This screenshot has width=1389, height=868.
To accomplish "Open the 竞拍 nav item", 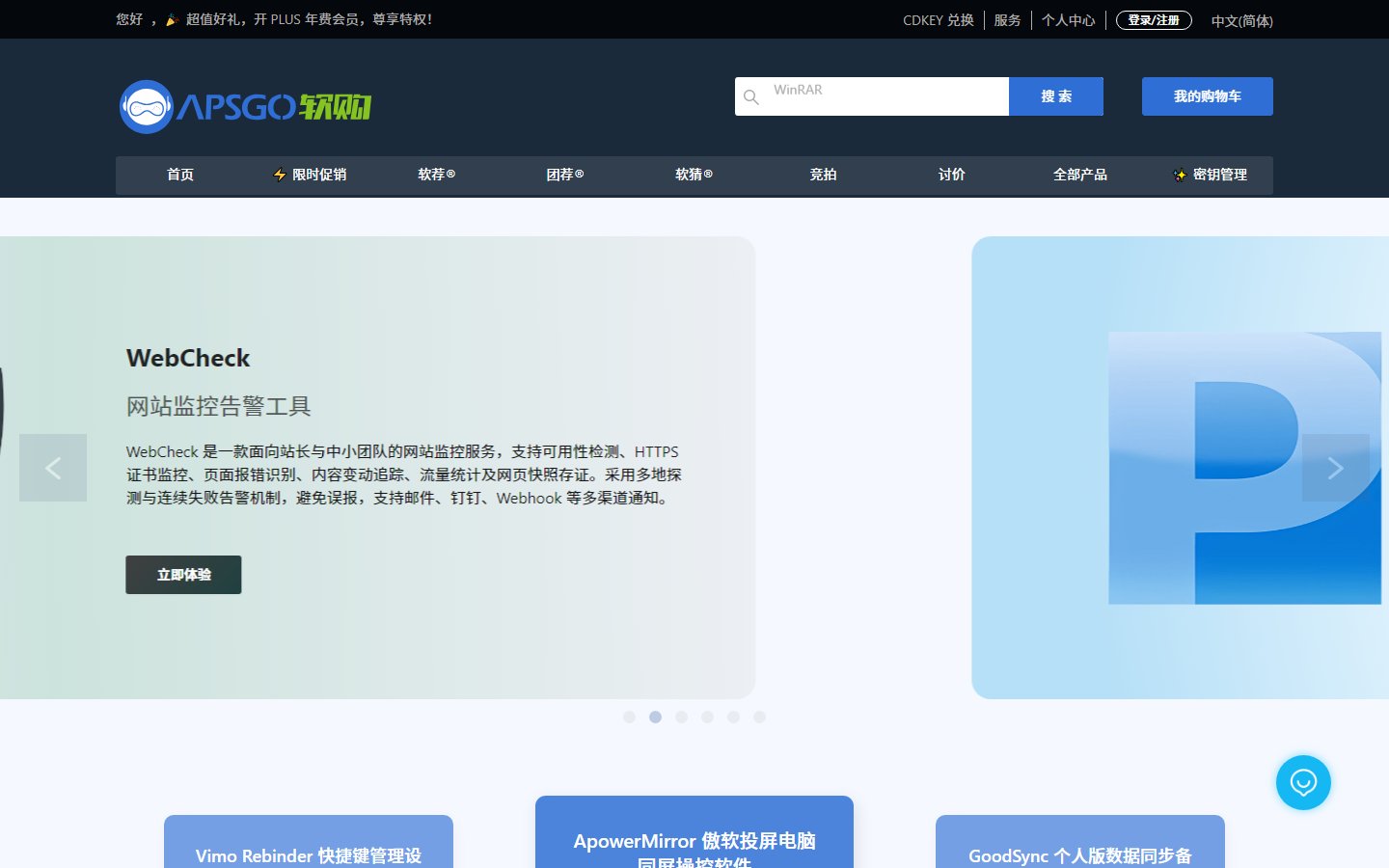I will 823,175.
